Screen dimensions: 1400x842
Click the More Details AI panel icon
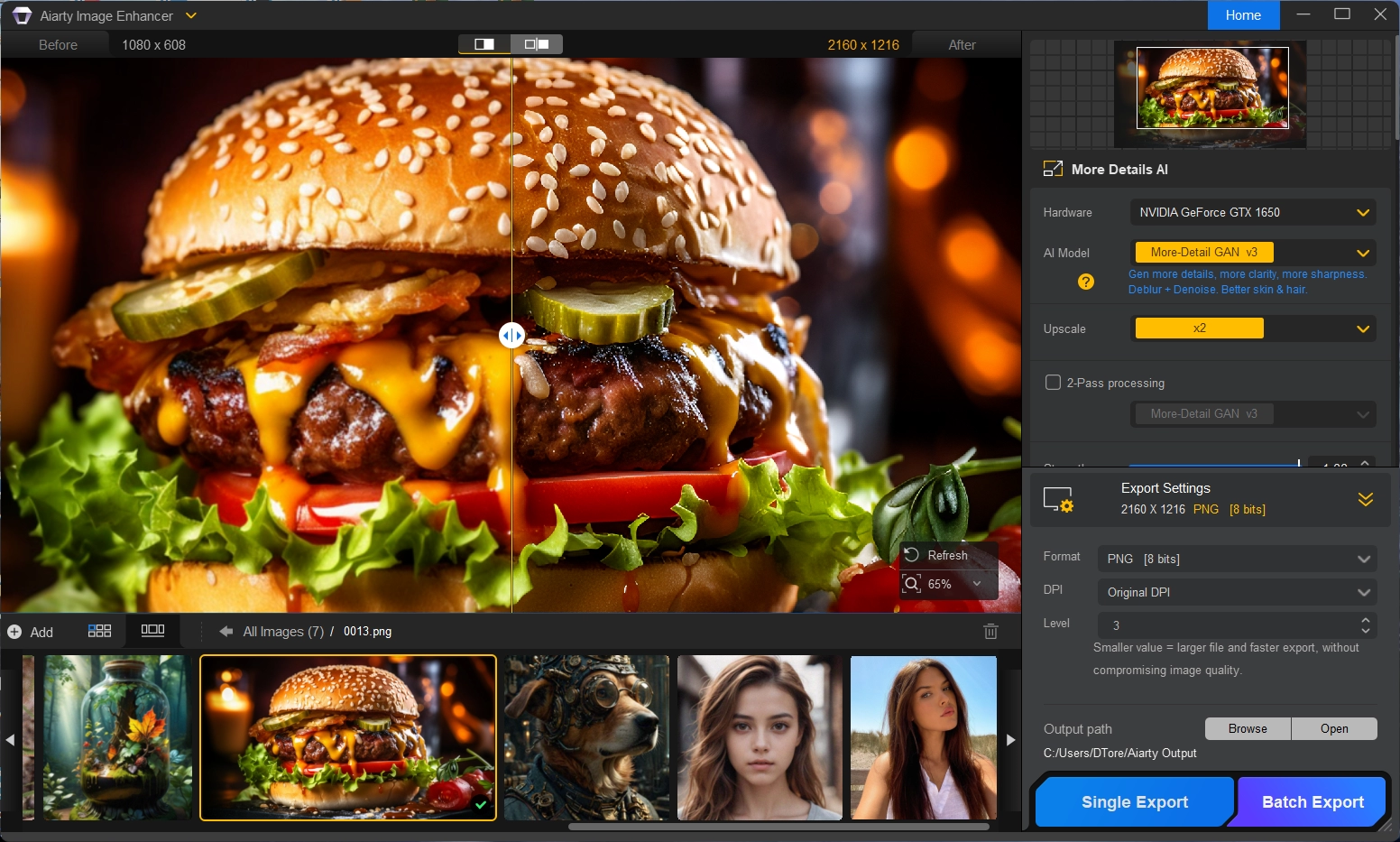(1053, 169)
